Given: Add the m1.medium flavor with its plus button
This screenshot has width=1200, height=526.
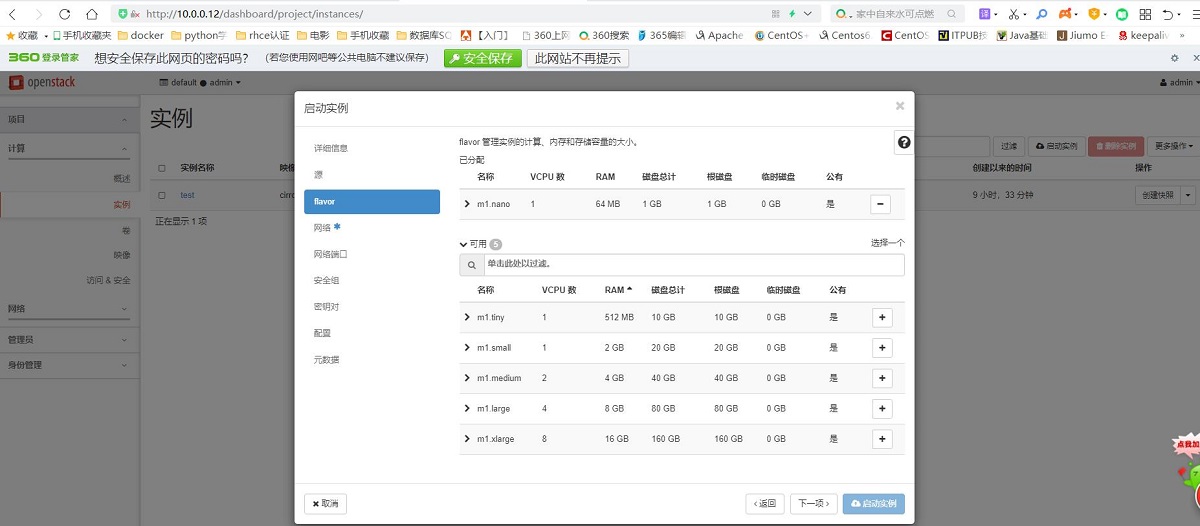Looking at the screenshot, I should (882, 378).
